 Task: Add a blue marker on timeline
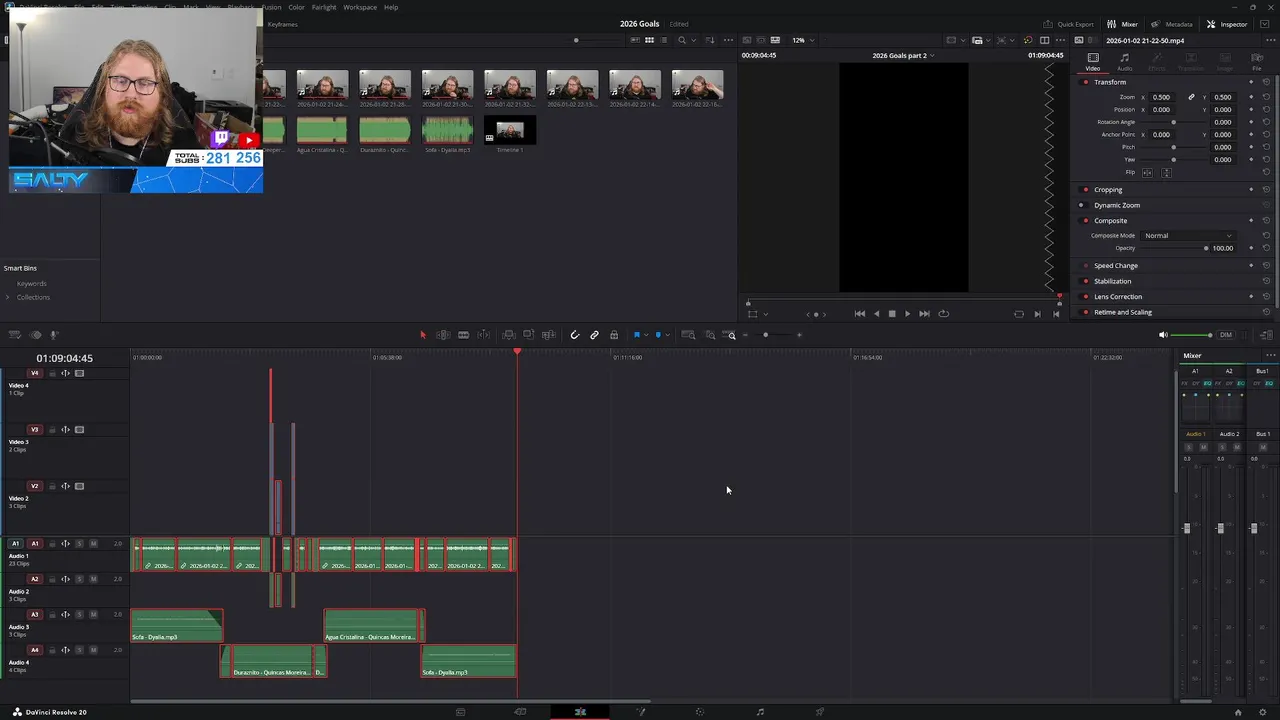point(657,335)
